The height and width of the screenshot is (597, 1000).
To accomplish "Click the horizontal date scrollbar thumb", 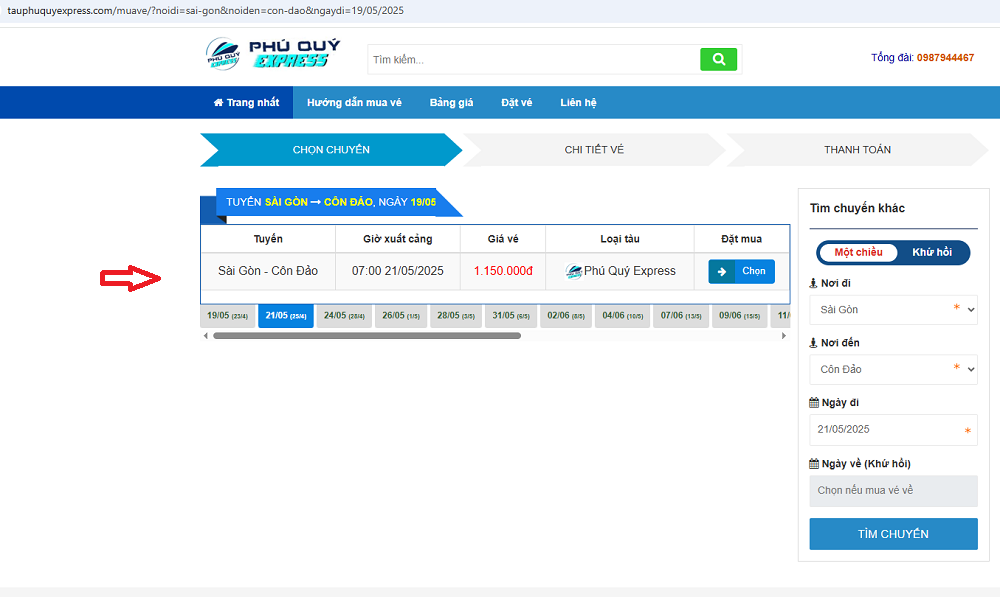I will pos(367,335).
